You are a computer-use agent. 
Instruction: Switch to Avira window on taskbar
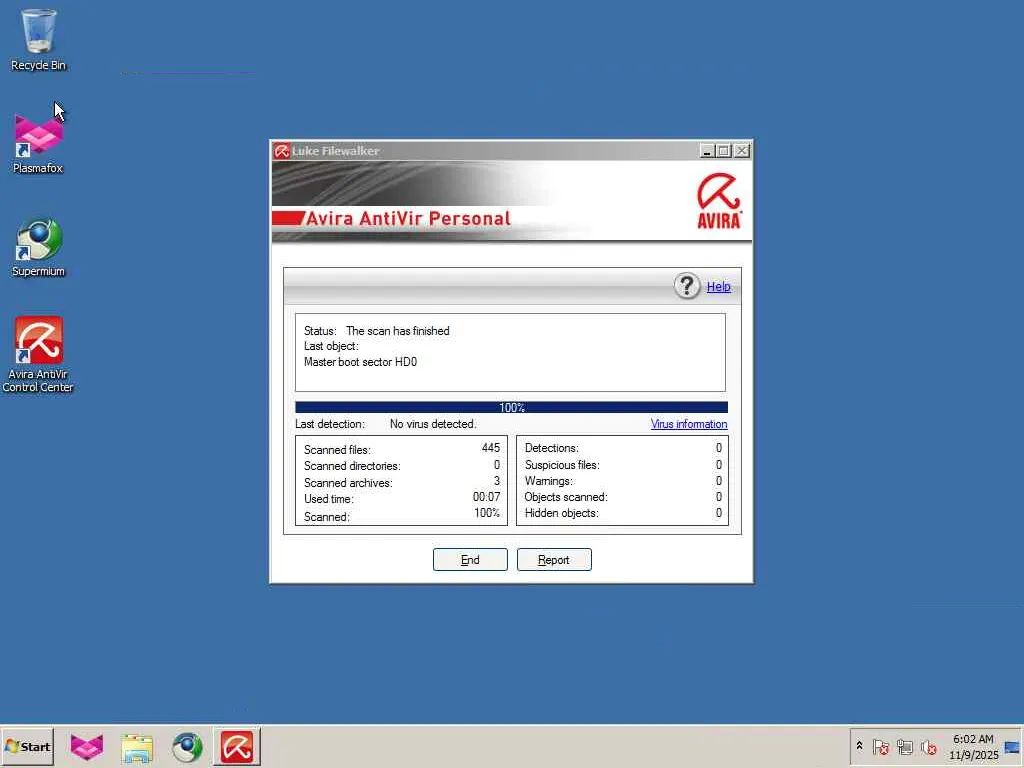pyautogui.click(x=236, y=746)
